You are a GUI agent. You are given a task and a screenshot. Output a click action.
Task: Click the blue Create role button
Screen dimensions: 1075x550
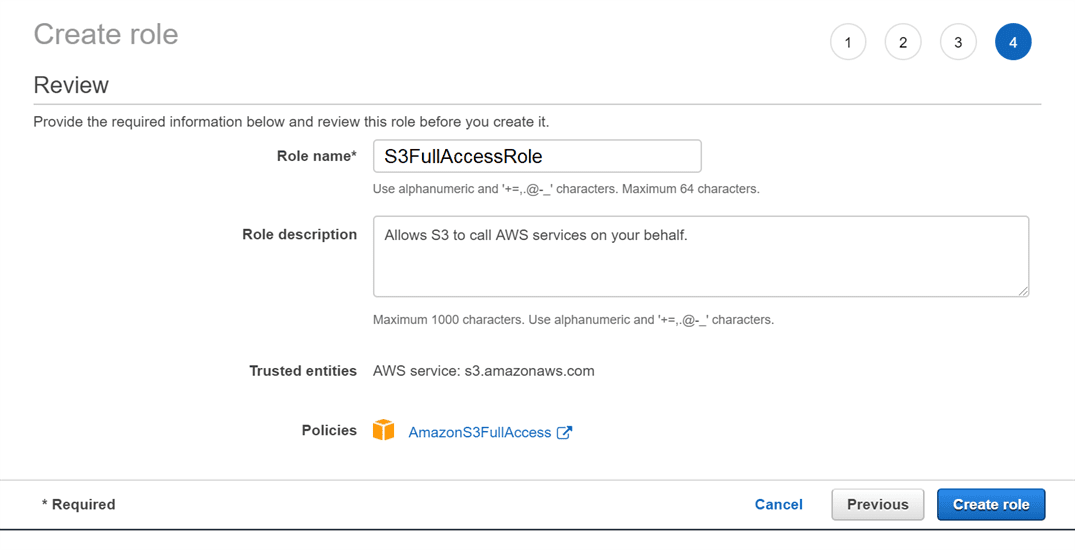[x=990, y=504]
